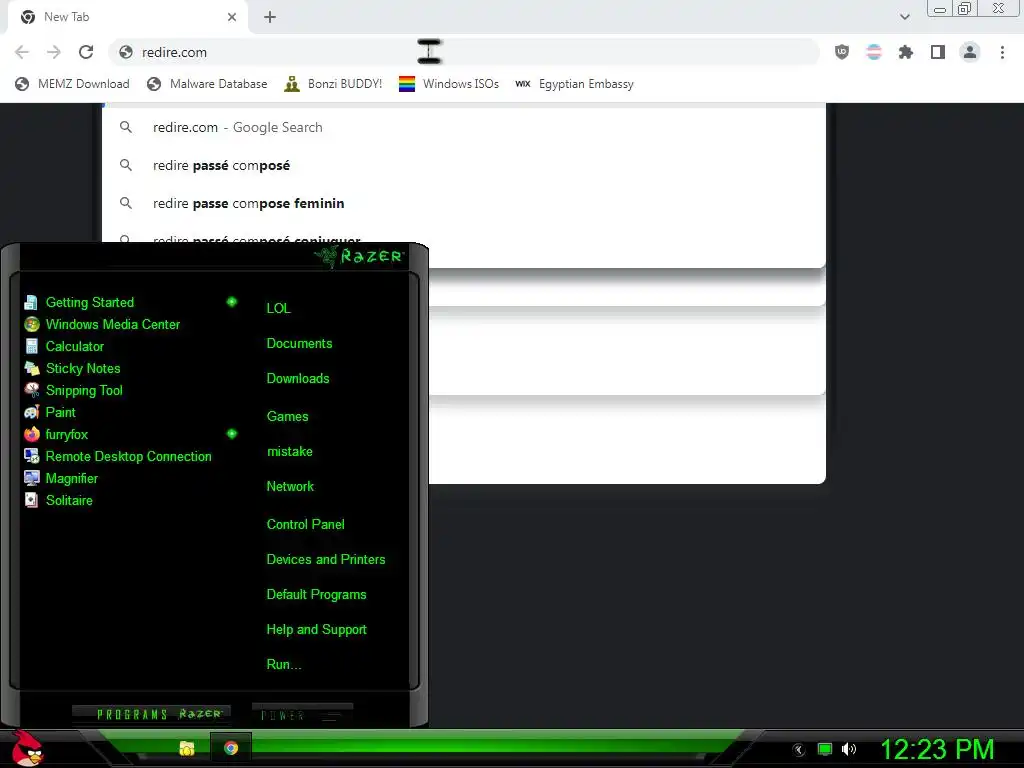Launch furryfox browser entry
This screenshot has width=1024, height=768.
click(x=66, y=434)
